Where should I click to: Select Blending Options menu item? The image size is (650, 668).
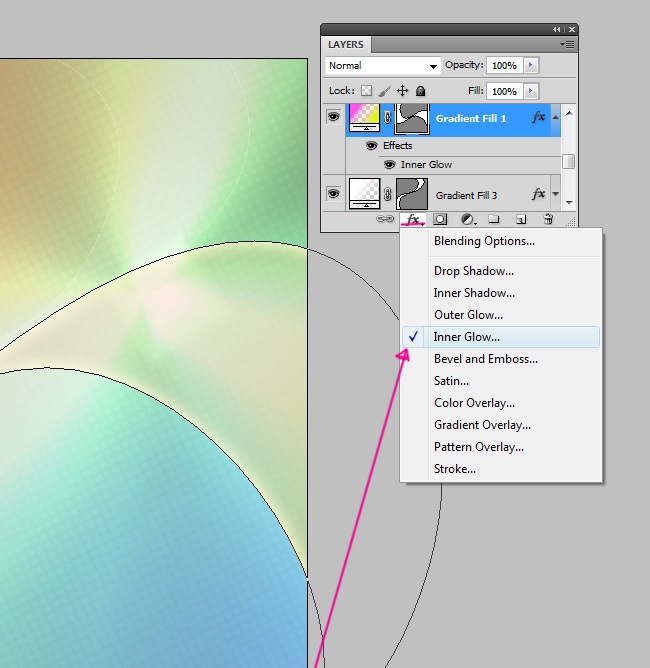(x=484, y=241)
